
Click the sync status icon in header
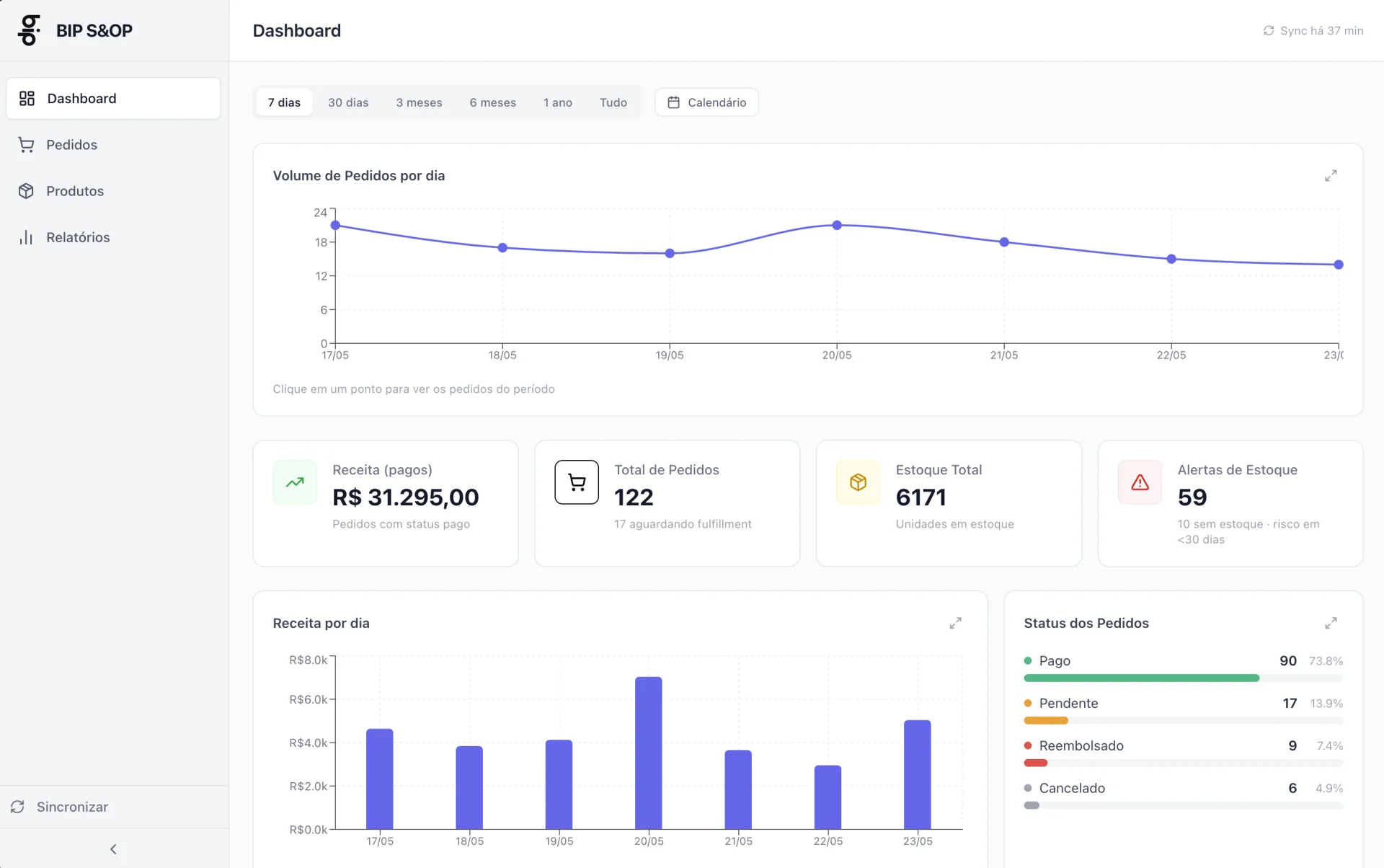[x=1269, y=30]
